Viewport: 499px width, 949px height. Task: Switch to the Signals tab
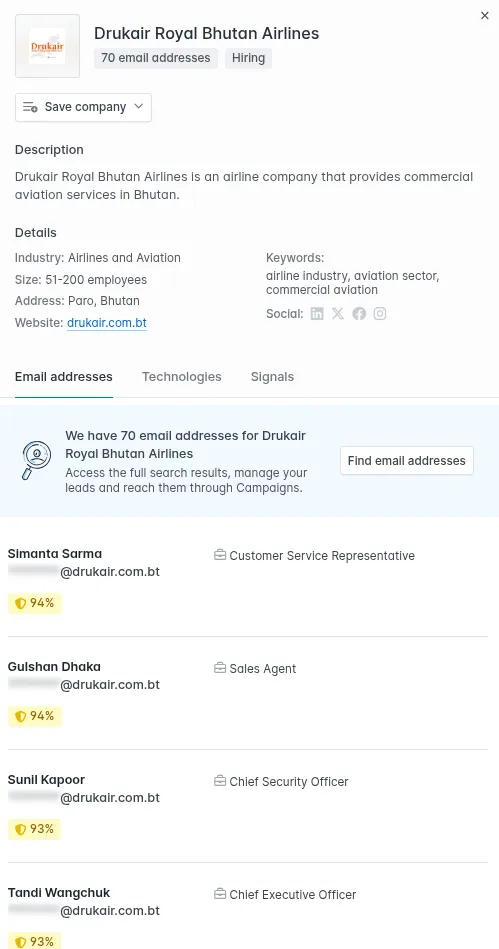(273, 376)
